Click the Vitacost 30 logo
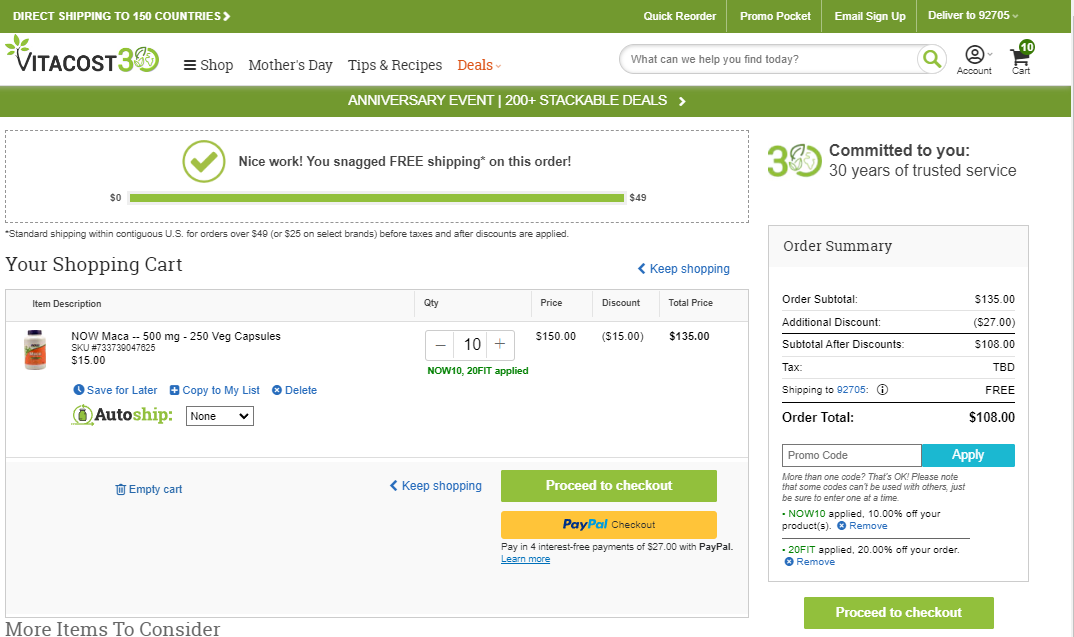The width and height of the screenshot is (1074, 637). pos(82,55)
